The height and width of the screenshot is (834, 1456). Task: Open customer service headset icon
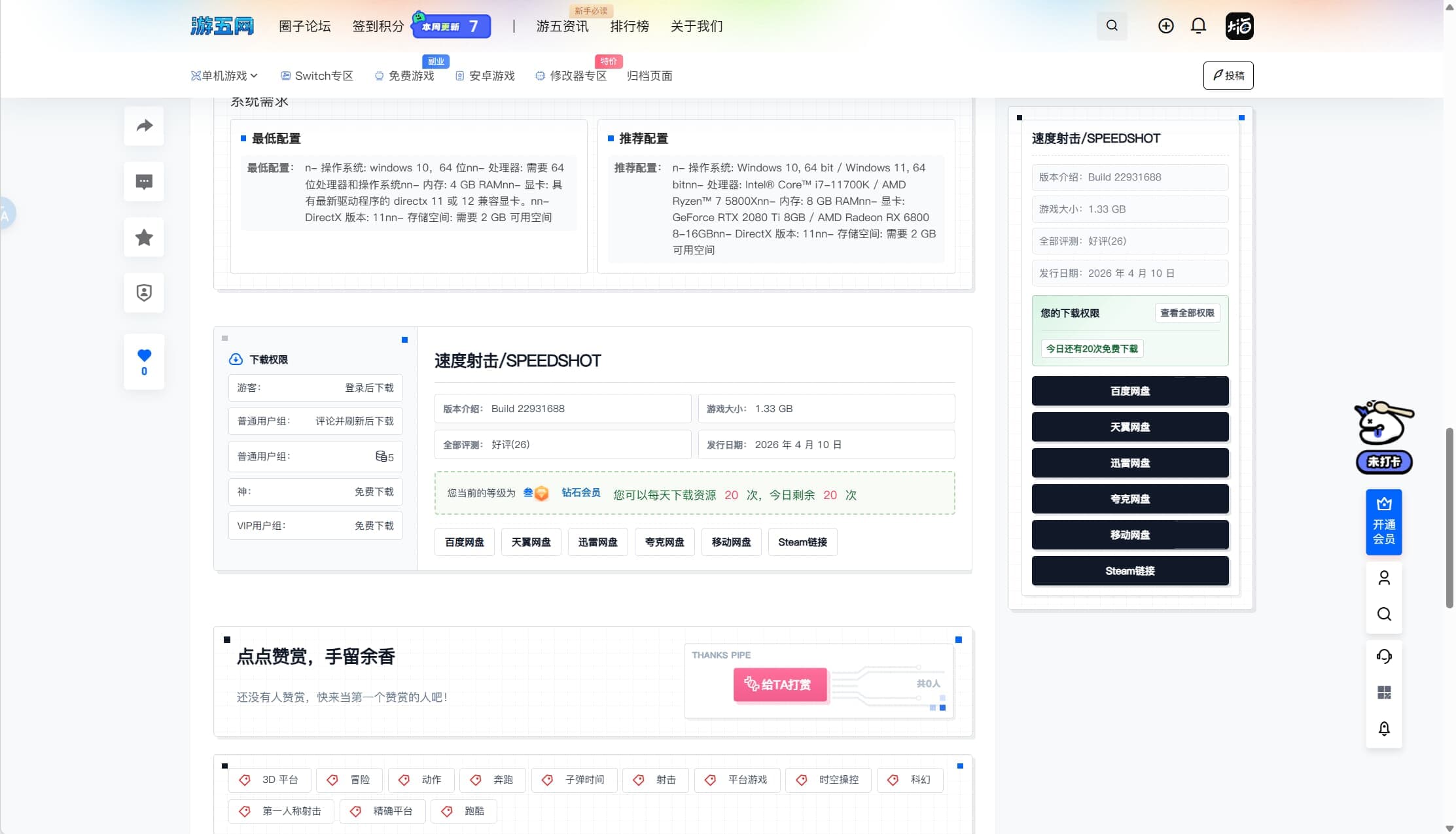[1384, 657]
